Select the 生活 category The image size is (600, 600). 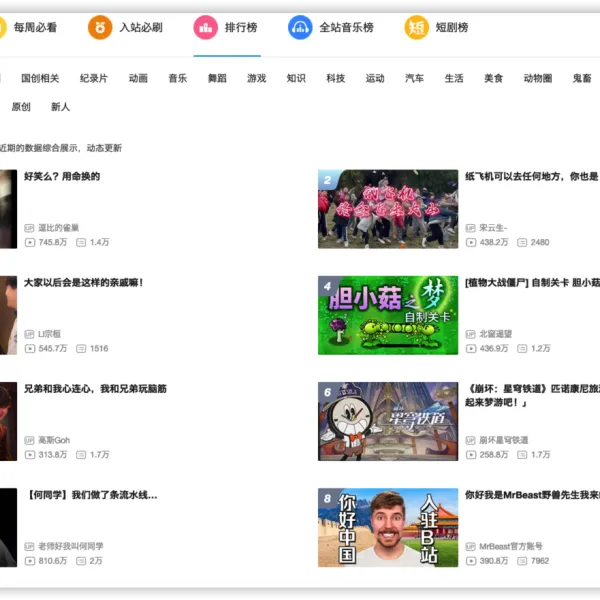coord(454,78)
